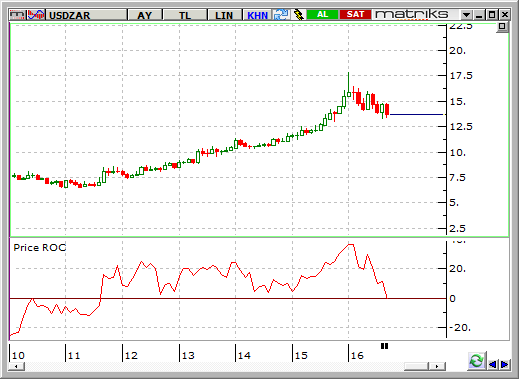The width and height of the screenshot is (519, 379).
Task: Click the yellow lightning bolt icon
Action: point(298,15)
